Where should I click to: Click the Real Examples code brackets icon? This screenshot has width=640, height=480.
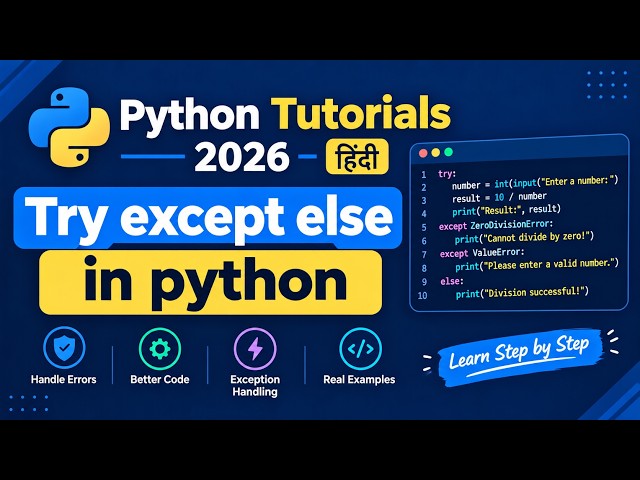(360, 349)
